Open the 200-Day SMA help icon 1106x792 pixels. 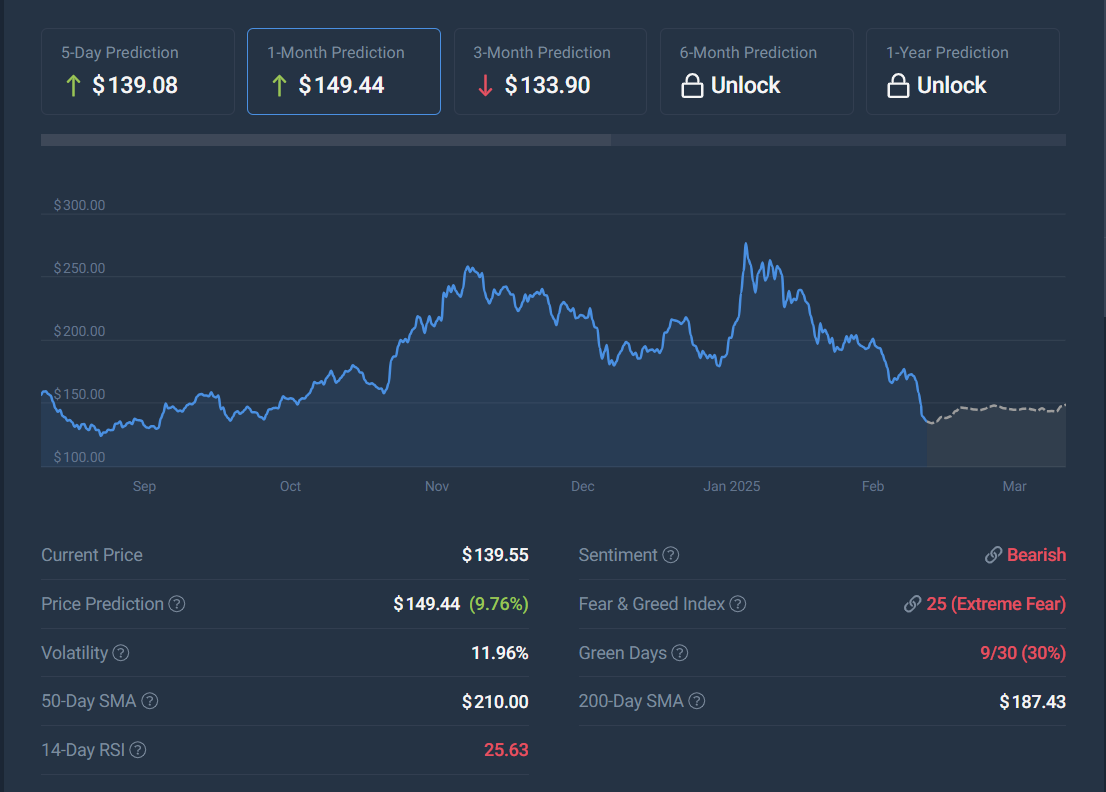click(697, 701)
